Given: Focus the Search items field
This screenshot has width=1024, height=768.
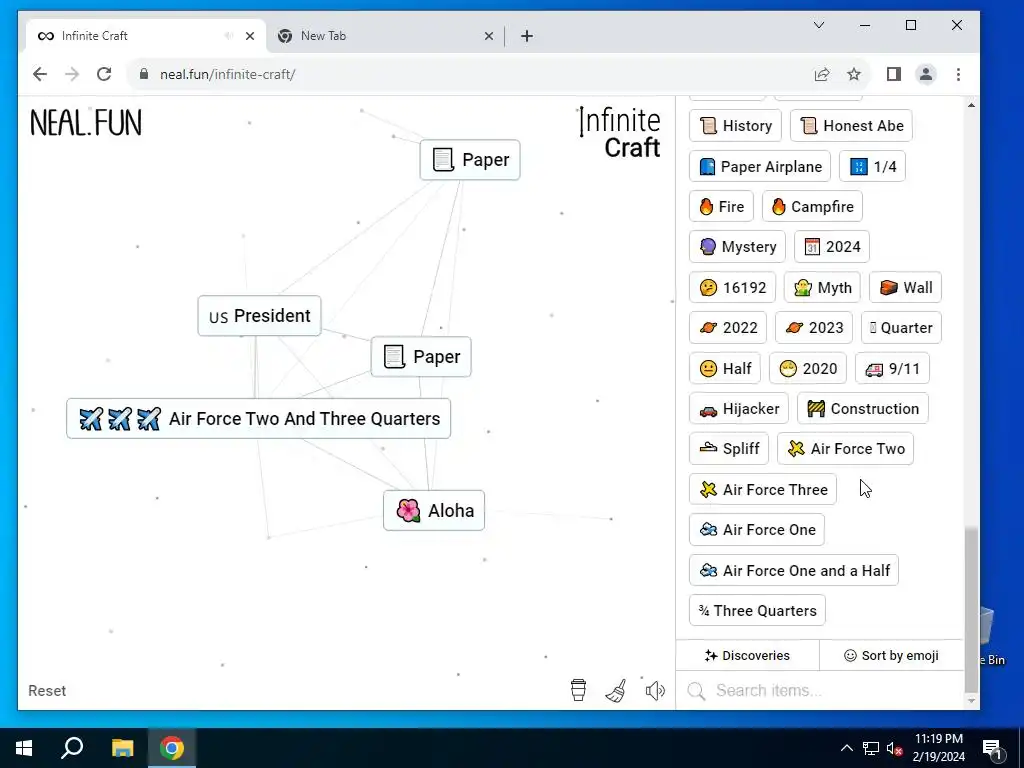Looking at the screenshot, I should pyautogui.click(x=820, y=690).
